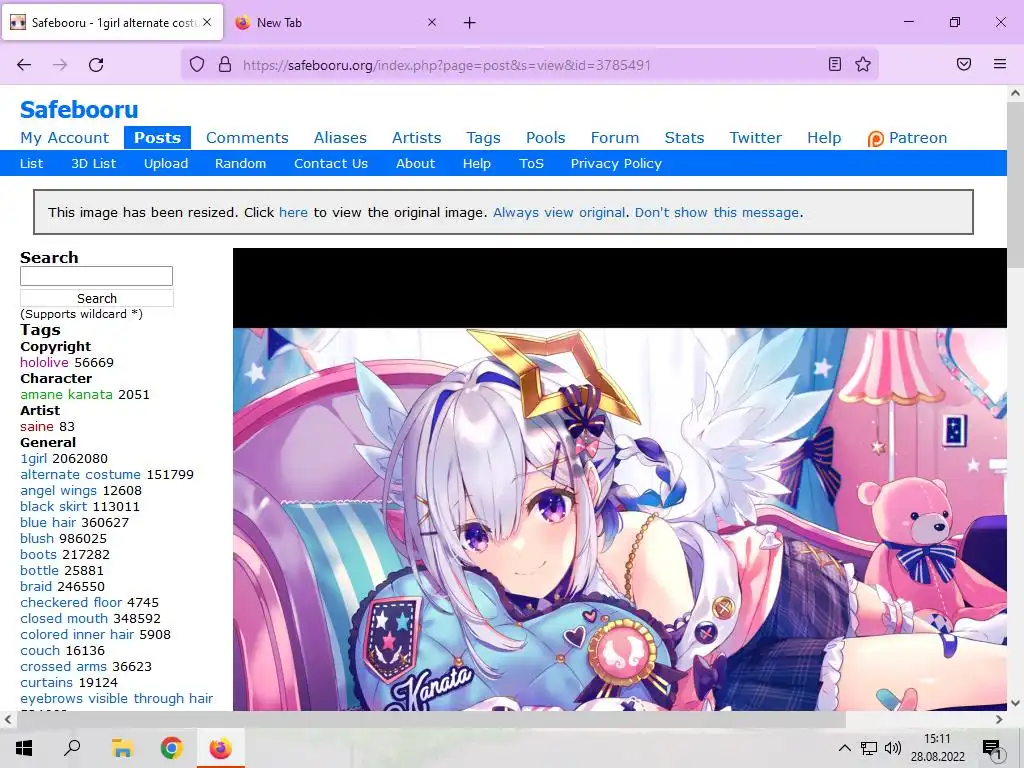This screenshot has width=1024, height=768.
Task: Open a new tab with plus icon
Action: pos(470,23)
